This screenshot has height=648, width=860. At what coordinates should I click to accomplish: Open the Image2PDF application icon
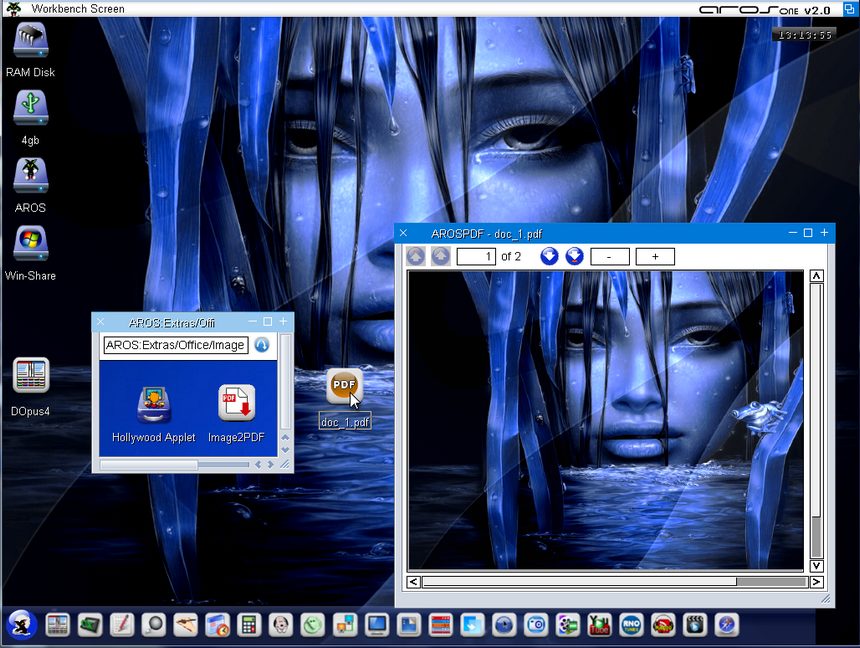click(237, 403)
